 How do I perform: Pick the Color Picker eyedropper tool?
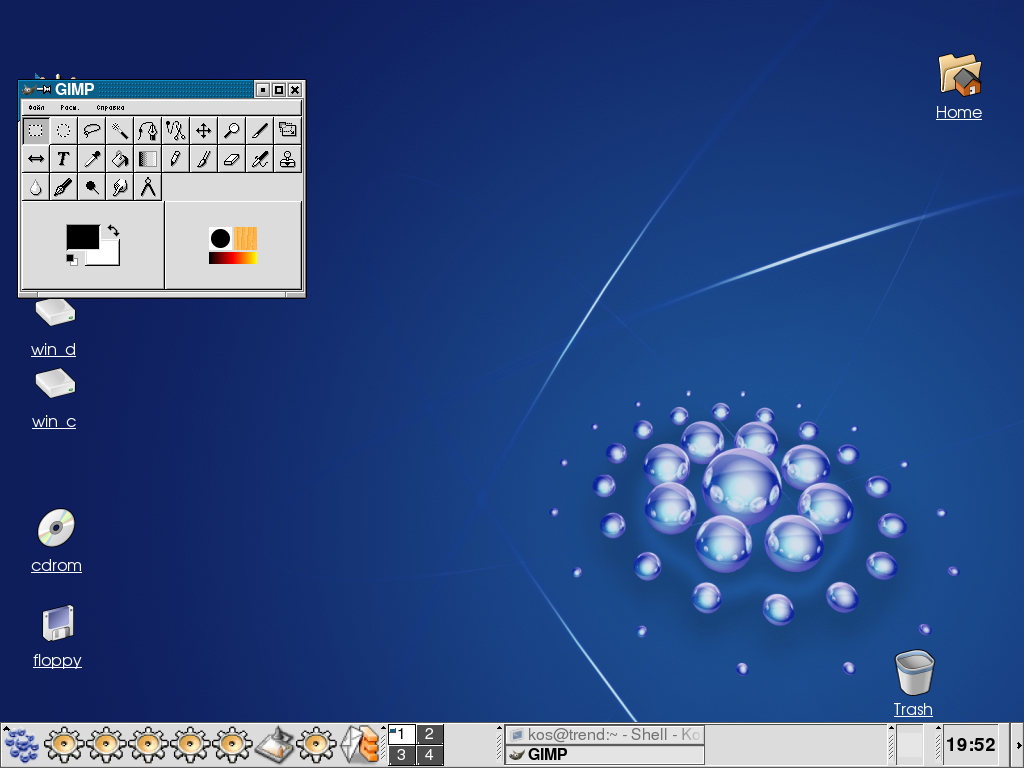tap(91, 159)
